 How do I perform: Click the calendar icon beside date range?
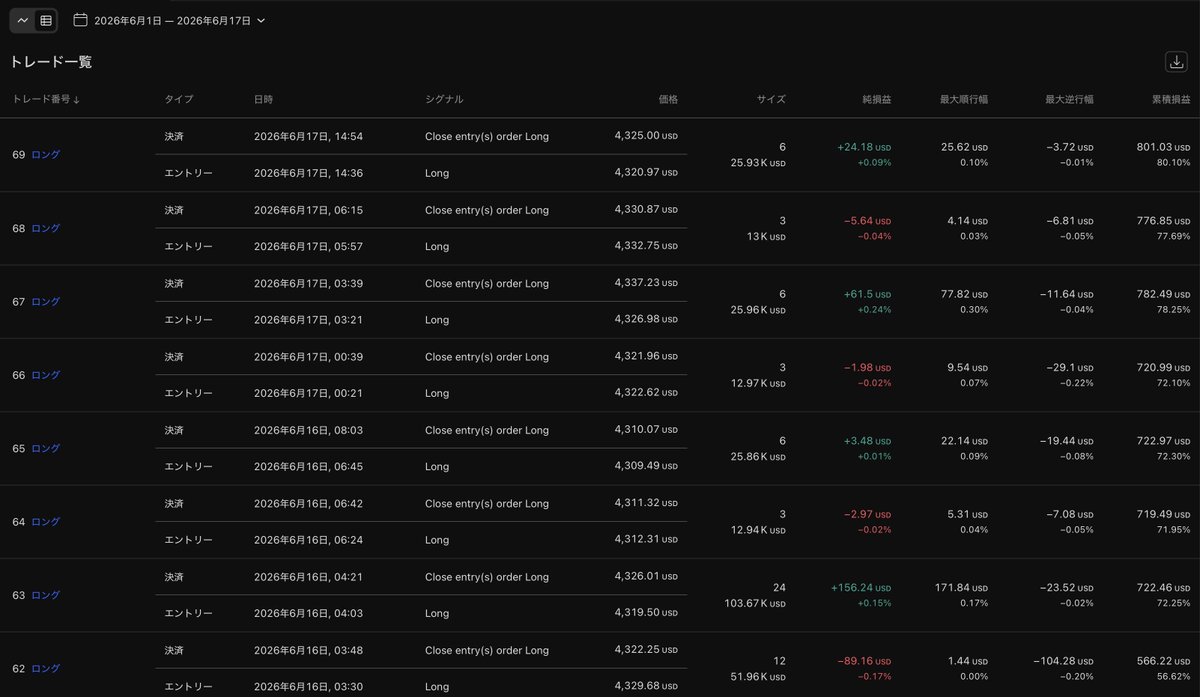click(x=80, y=20)
